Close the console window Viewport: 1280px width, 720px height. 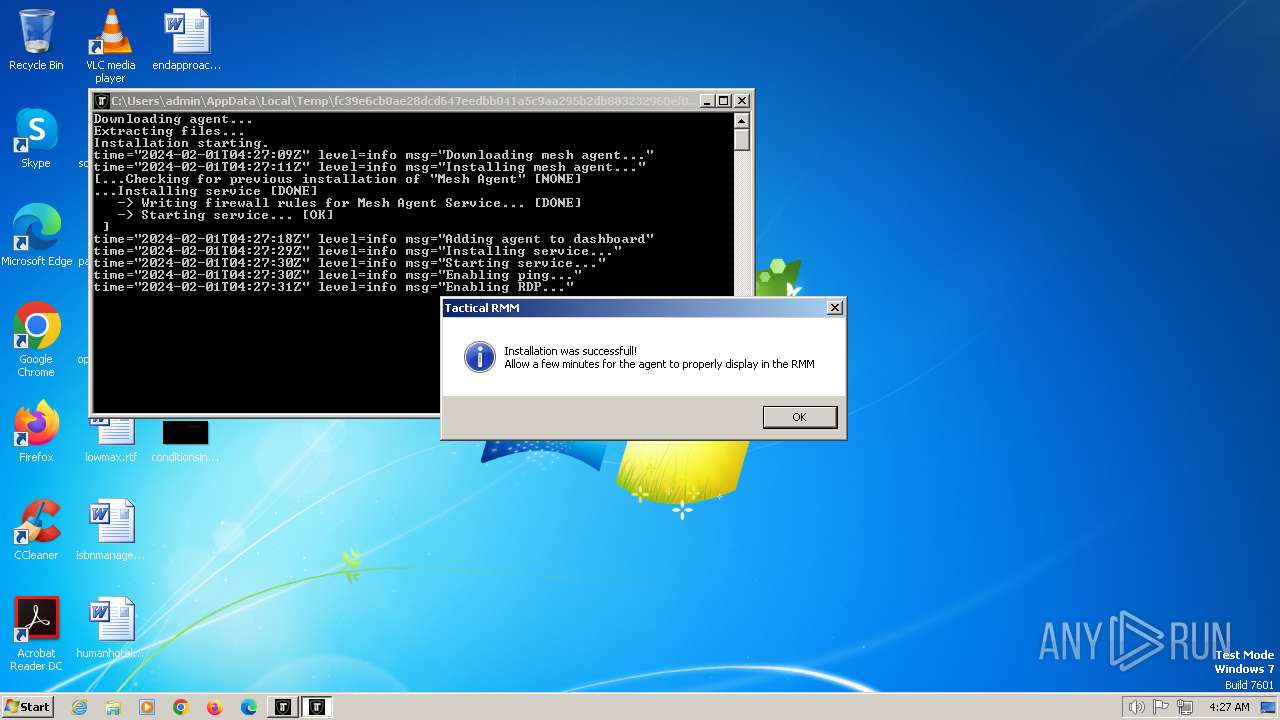point(742,101)
